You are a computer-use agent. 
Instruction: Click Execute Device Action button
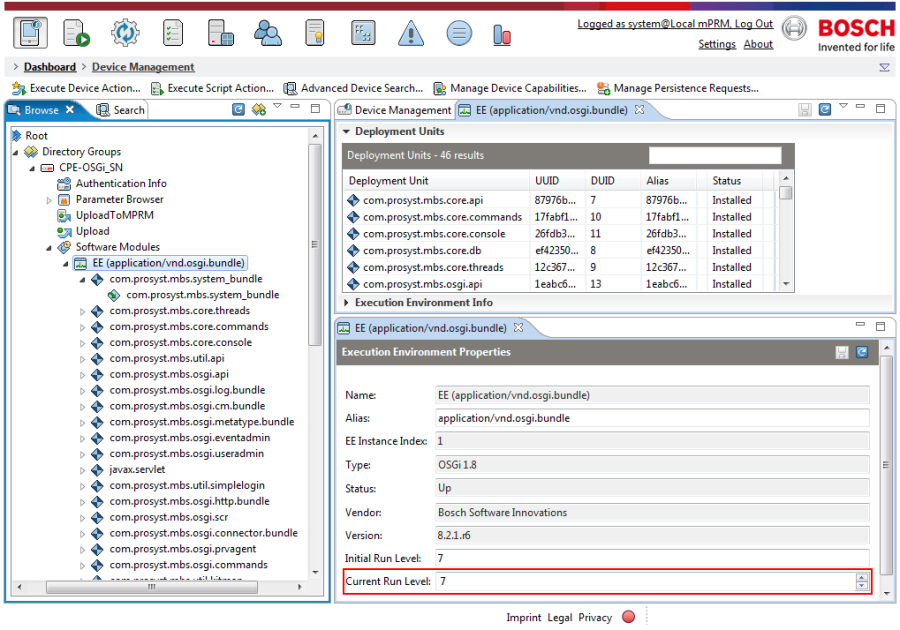(76, 88)
